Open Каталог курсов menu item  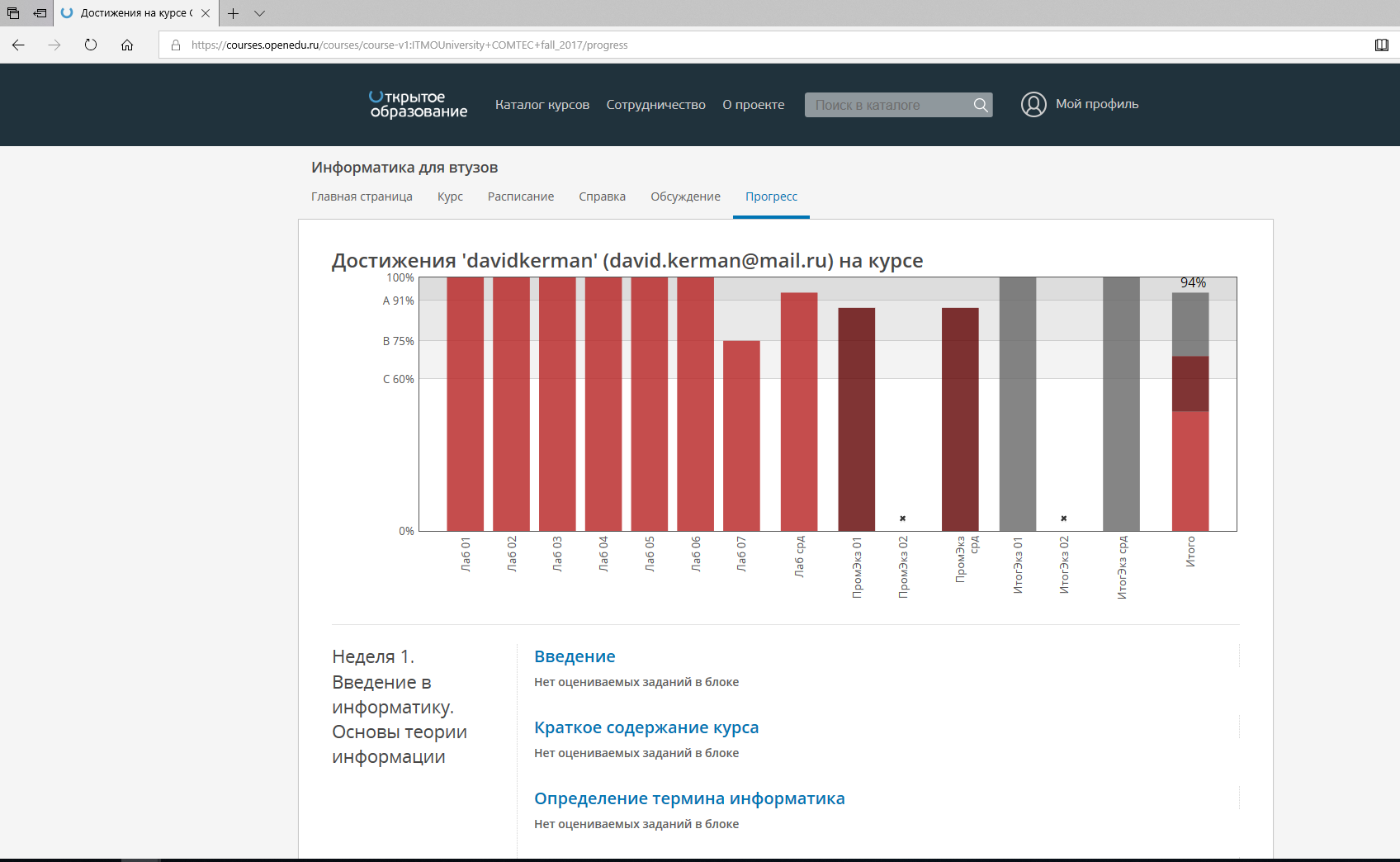tap(542, 105)
